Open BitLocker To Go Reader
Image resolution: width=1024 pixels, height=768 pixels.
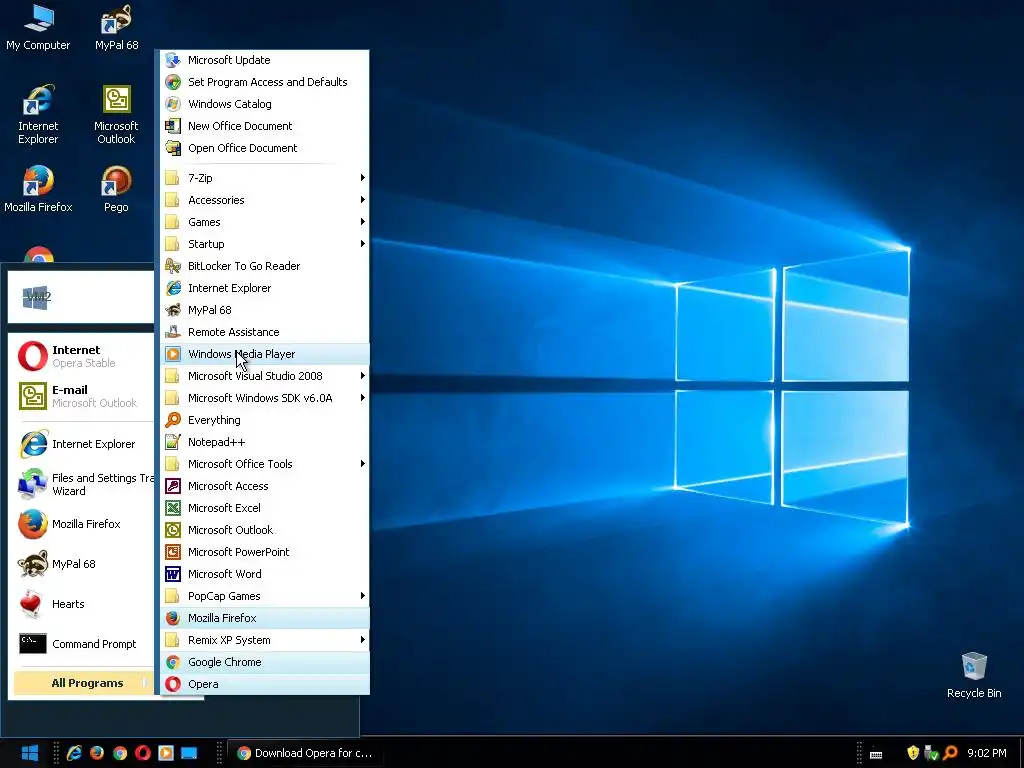tap(265, 266)
